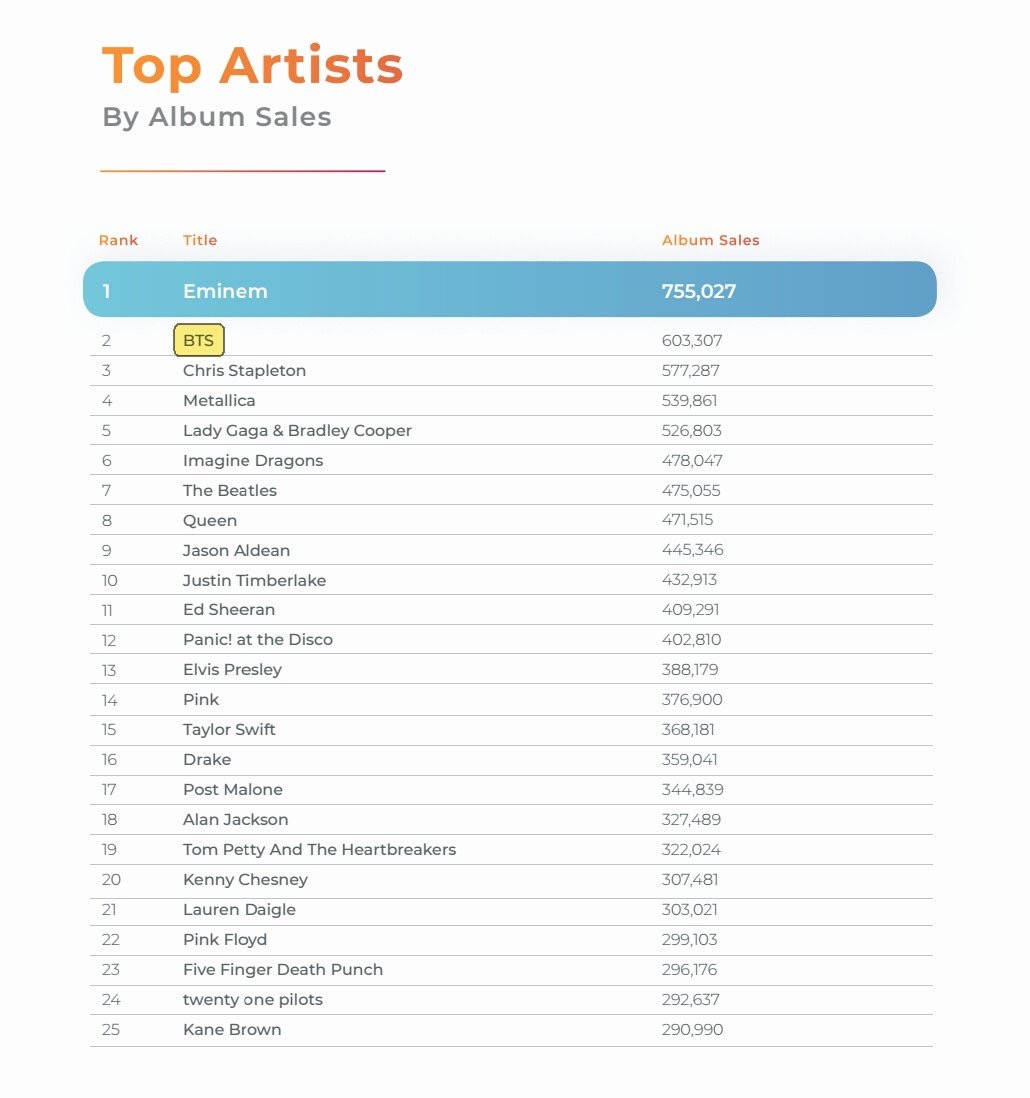Select the highlighted BTS artist name
1030x1098 pixels.
pyautogui.click(x=199, y=340)
